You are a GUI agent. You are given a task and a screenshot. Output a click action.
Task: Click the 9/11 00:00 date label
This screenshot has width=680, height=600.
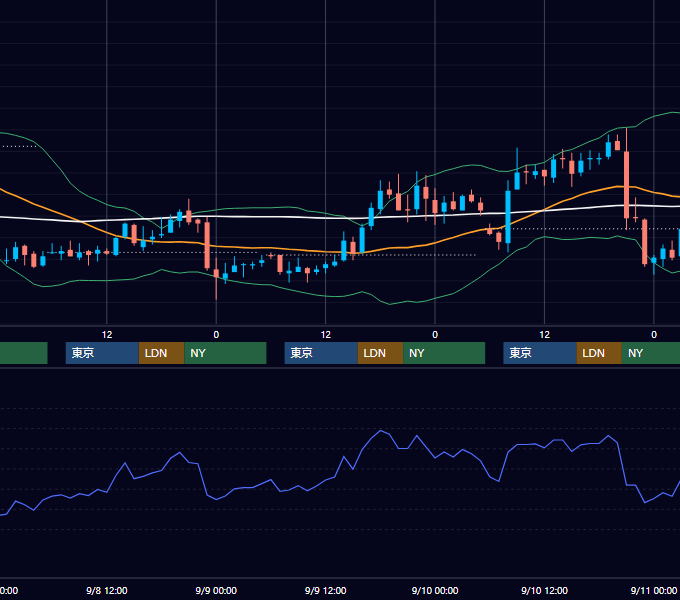tap(654, 591)
